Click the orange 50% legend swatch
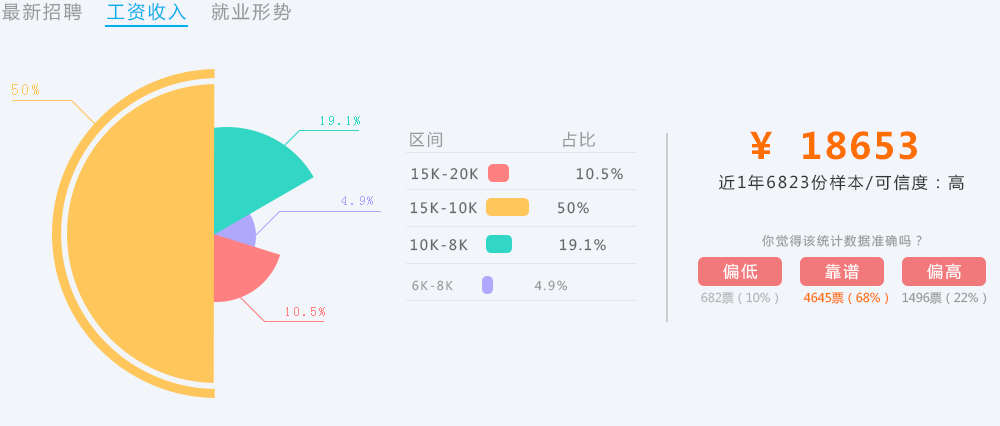Screen dimensions: 1000x426 coord(507,208)
